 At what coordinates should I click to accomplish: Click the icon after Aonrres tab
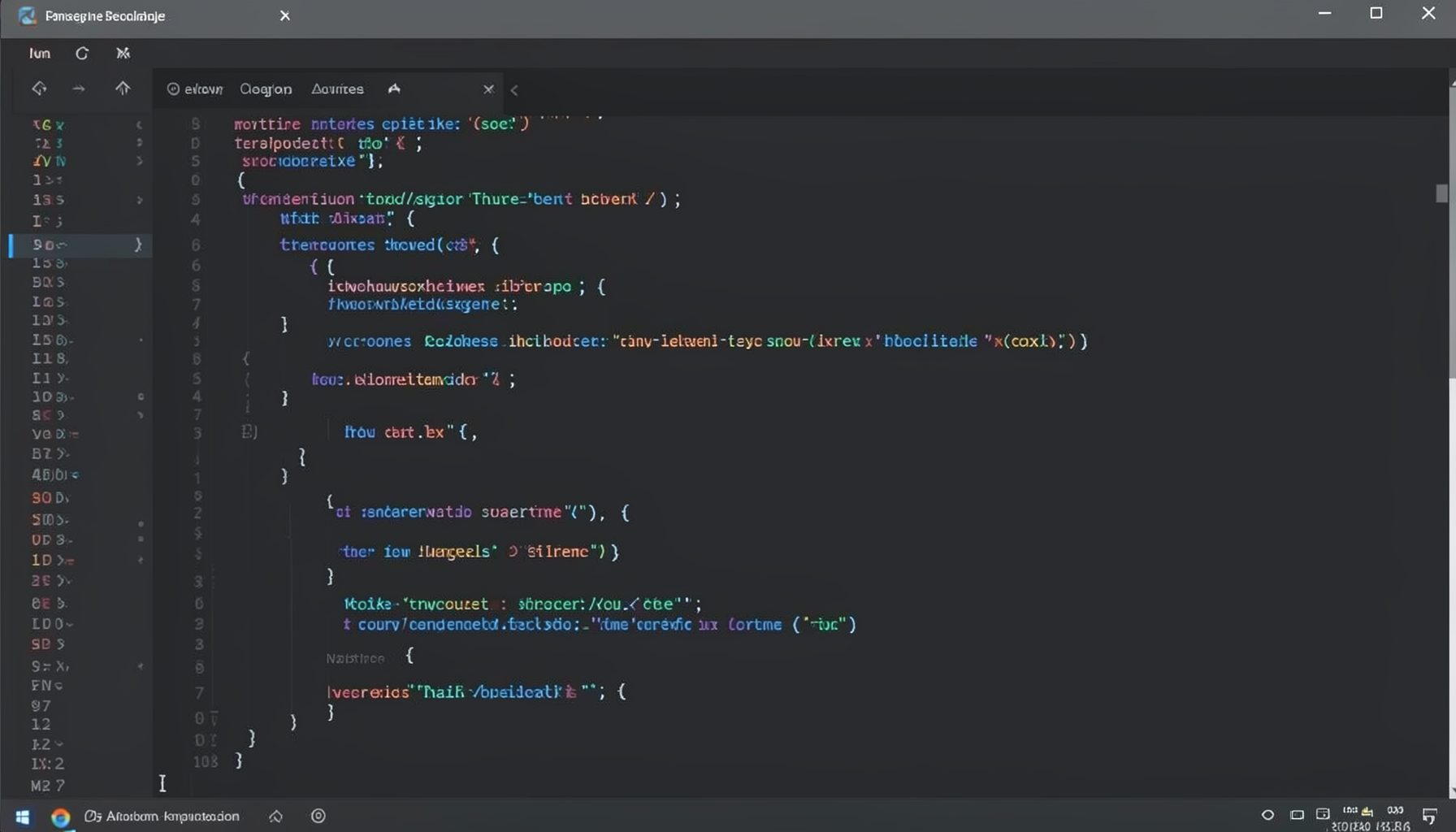(x=394, y=89)
